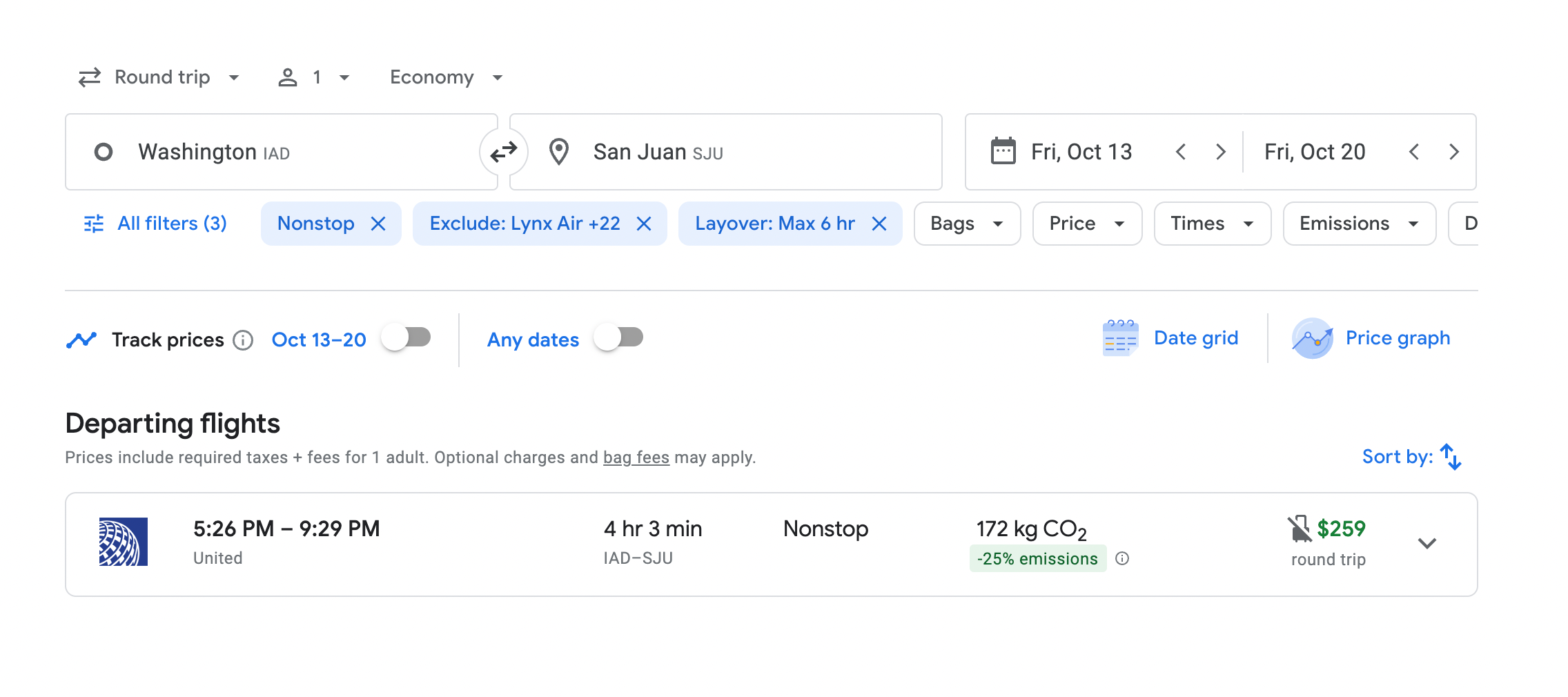Open the Bags filter menu

tap(966, 224)
